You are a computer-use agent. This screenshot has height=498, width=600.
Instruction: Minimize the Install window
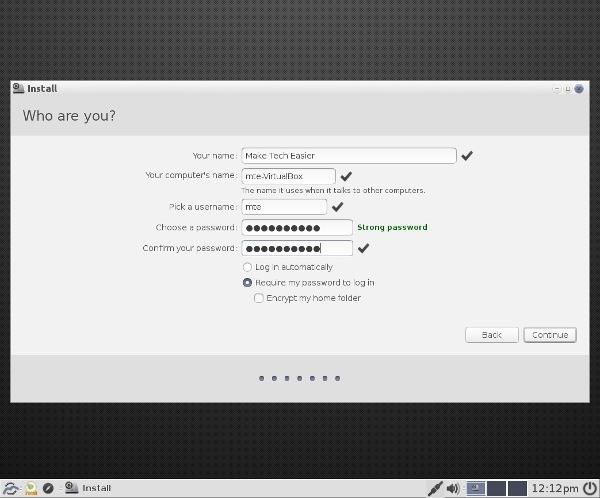click(557, 89)
